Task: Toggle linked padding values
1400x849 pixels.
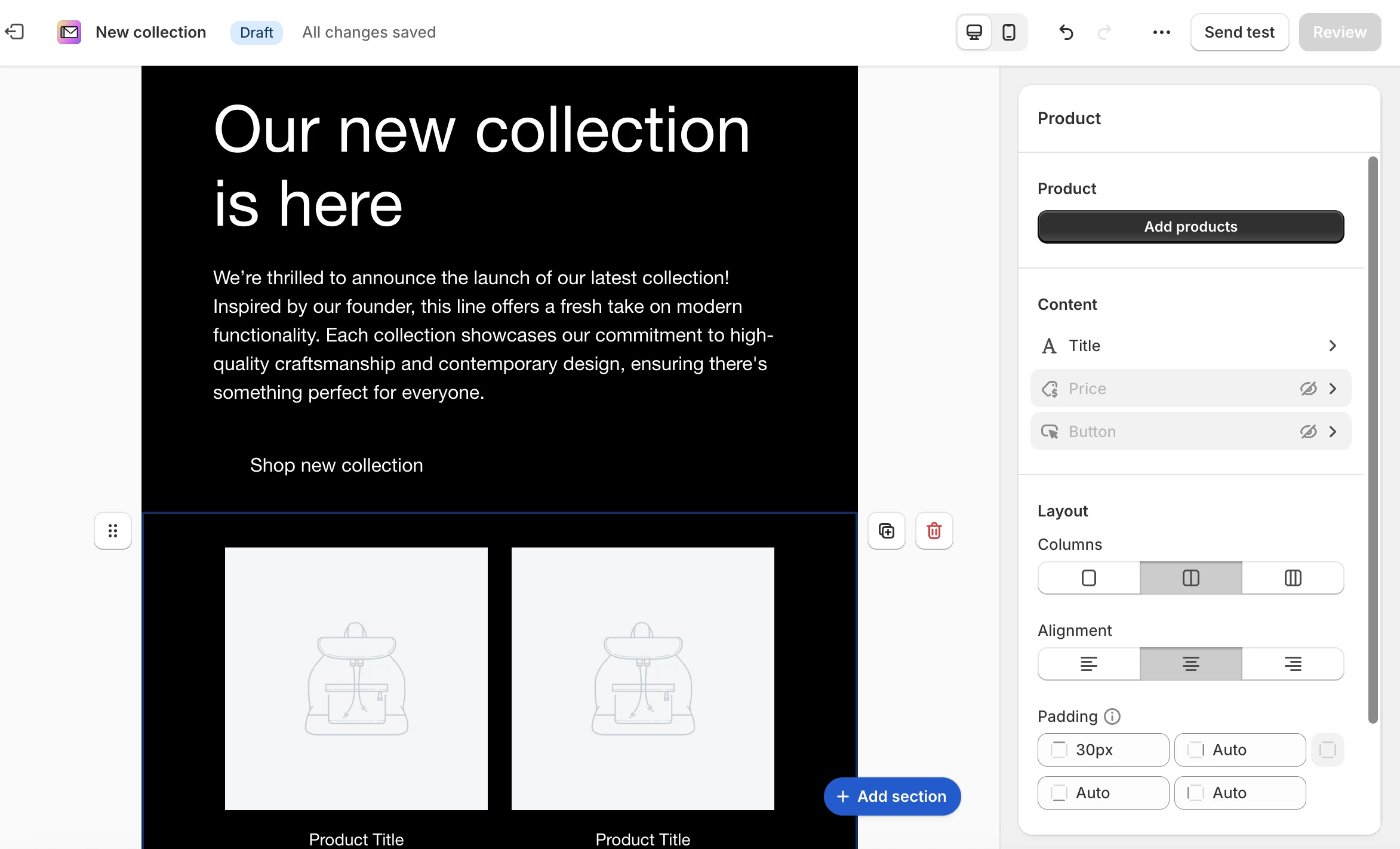Action: click(1327, 749)
